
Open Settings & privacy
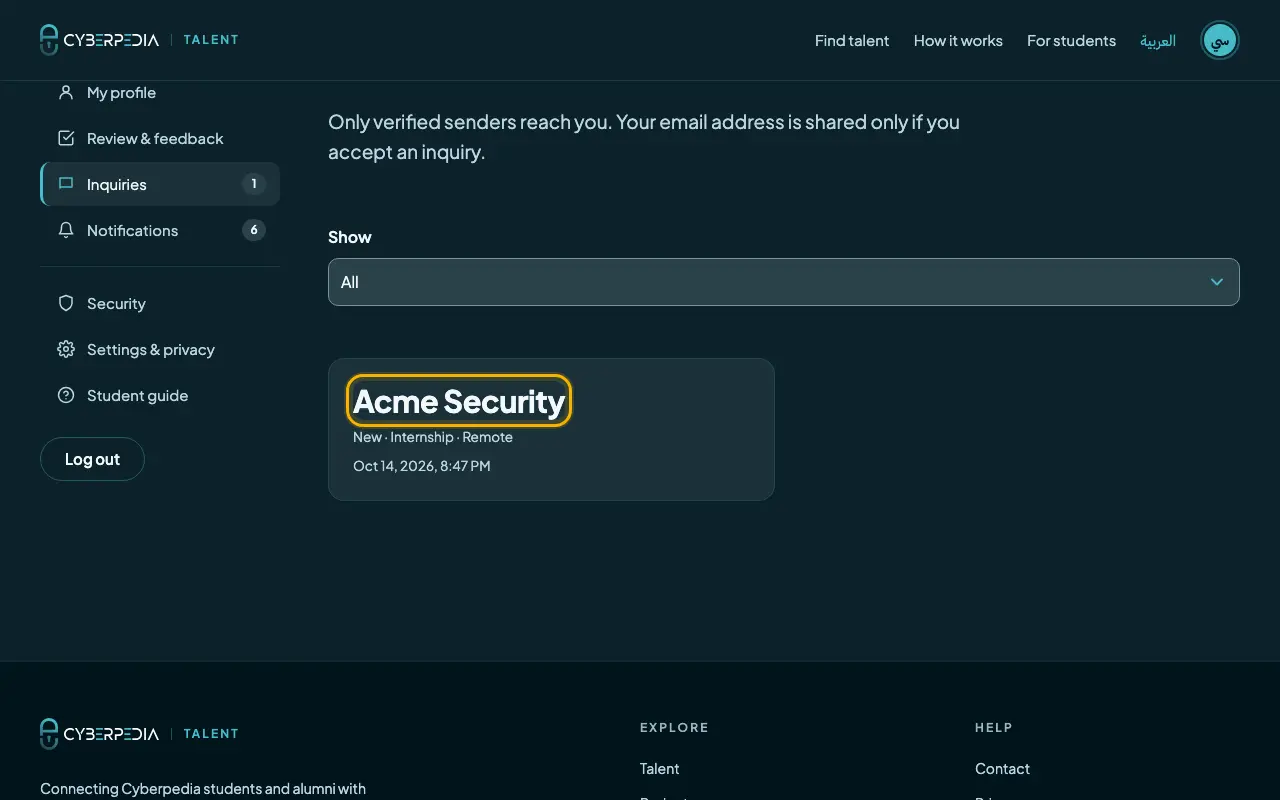point(160,349)
